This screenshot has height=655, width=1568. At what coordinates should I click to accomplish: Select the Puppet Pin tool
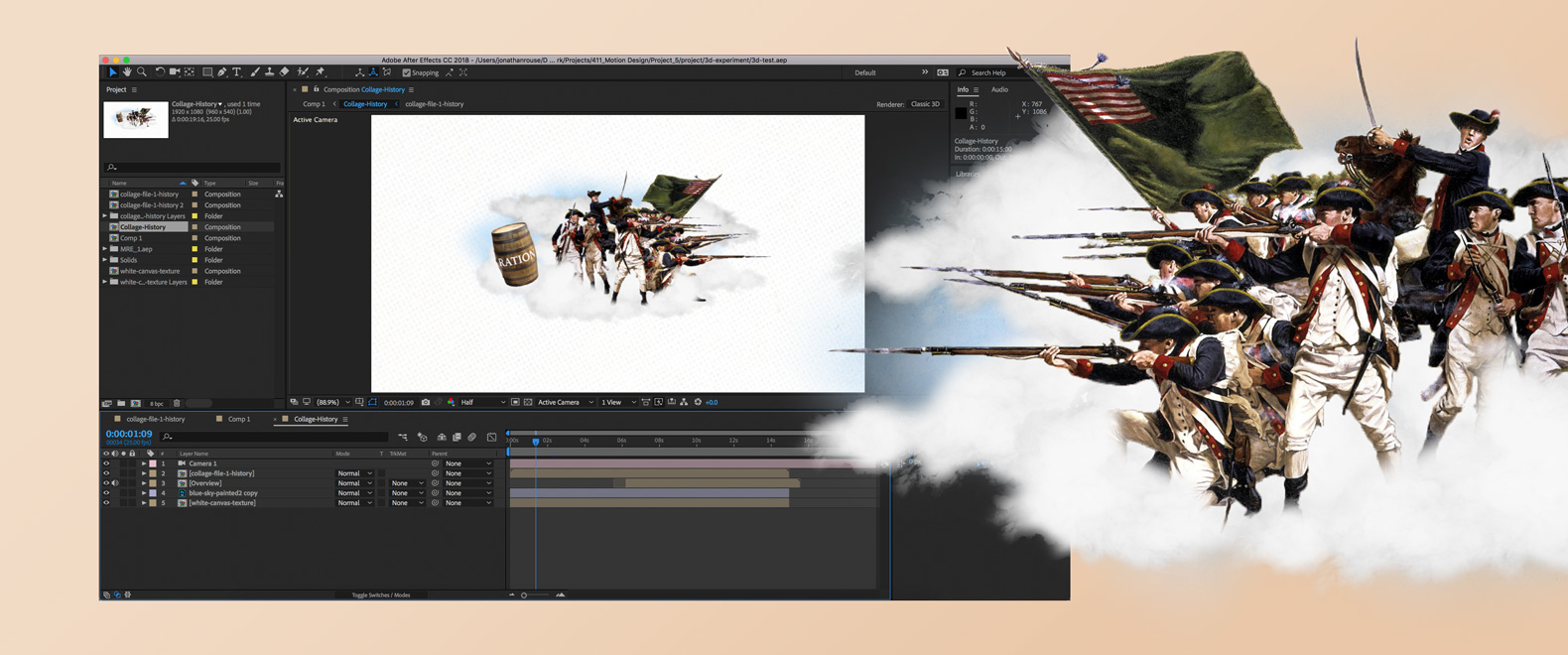point(321,72)
